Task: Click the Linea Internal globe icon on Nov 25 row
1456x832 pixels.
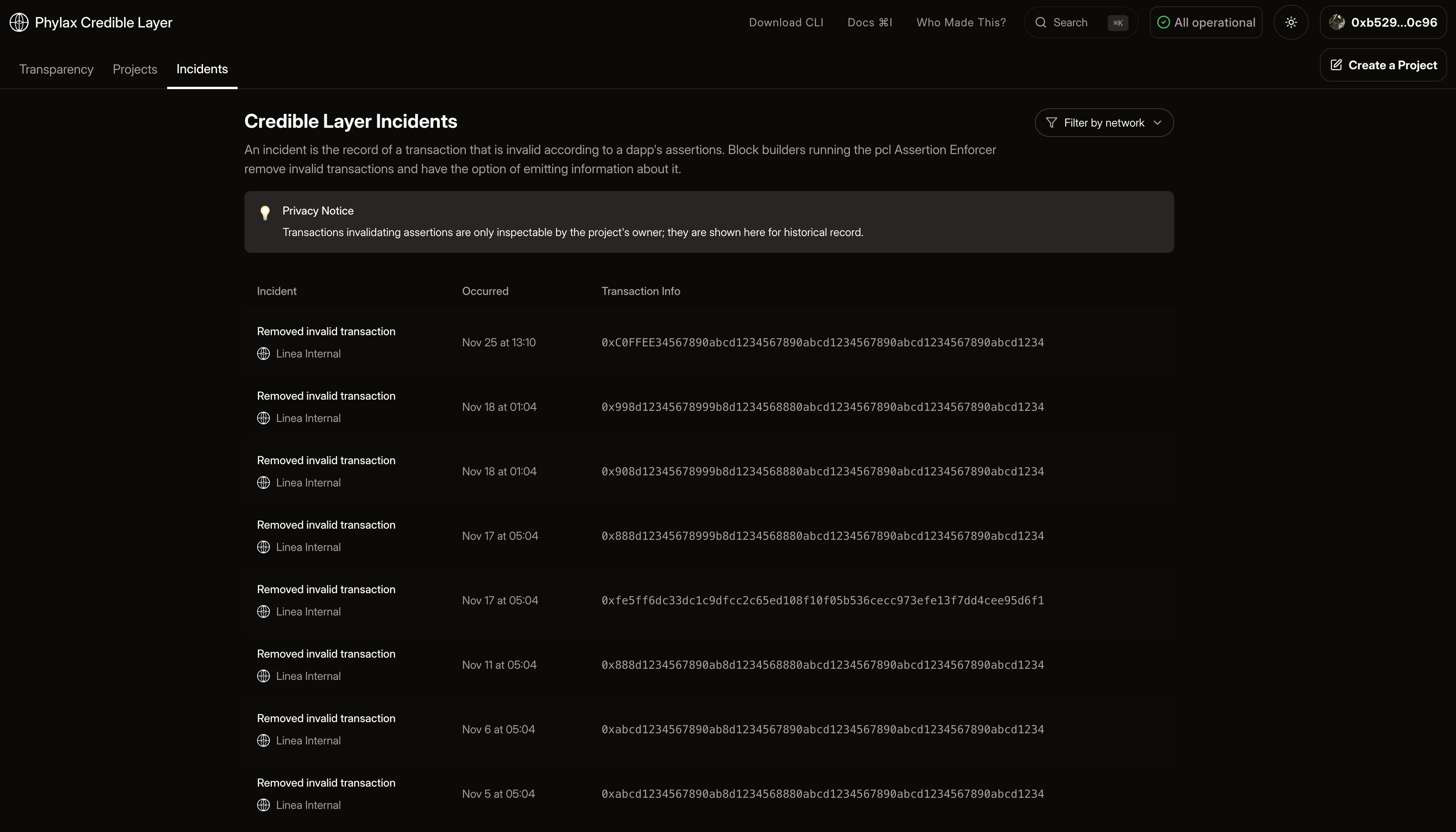Action: 263,354
